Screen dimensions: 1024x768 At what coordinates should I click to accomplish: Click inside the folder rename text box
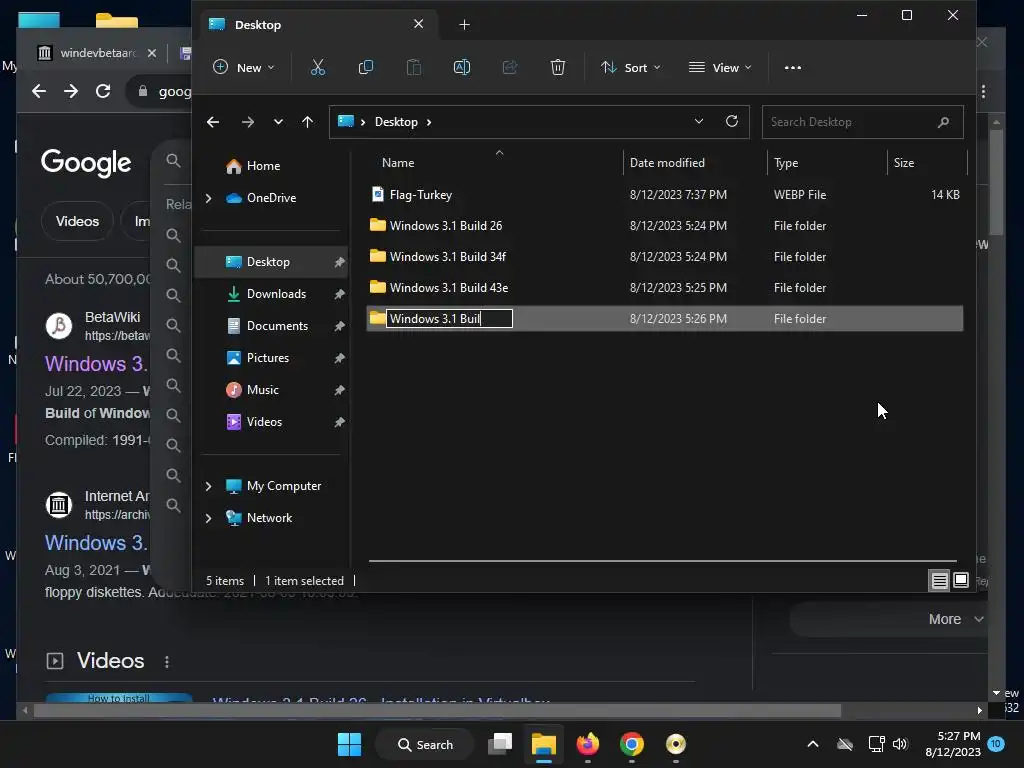click(449, 319)
